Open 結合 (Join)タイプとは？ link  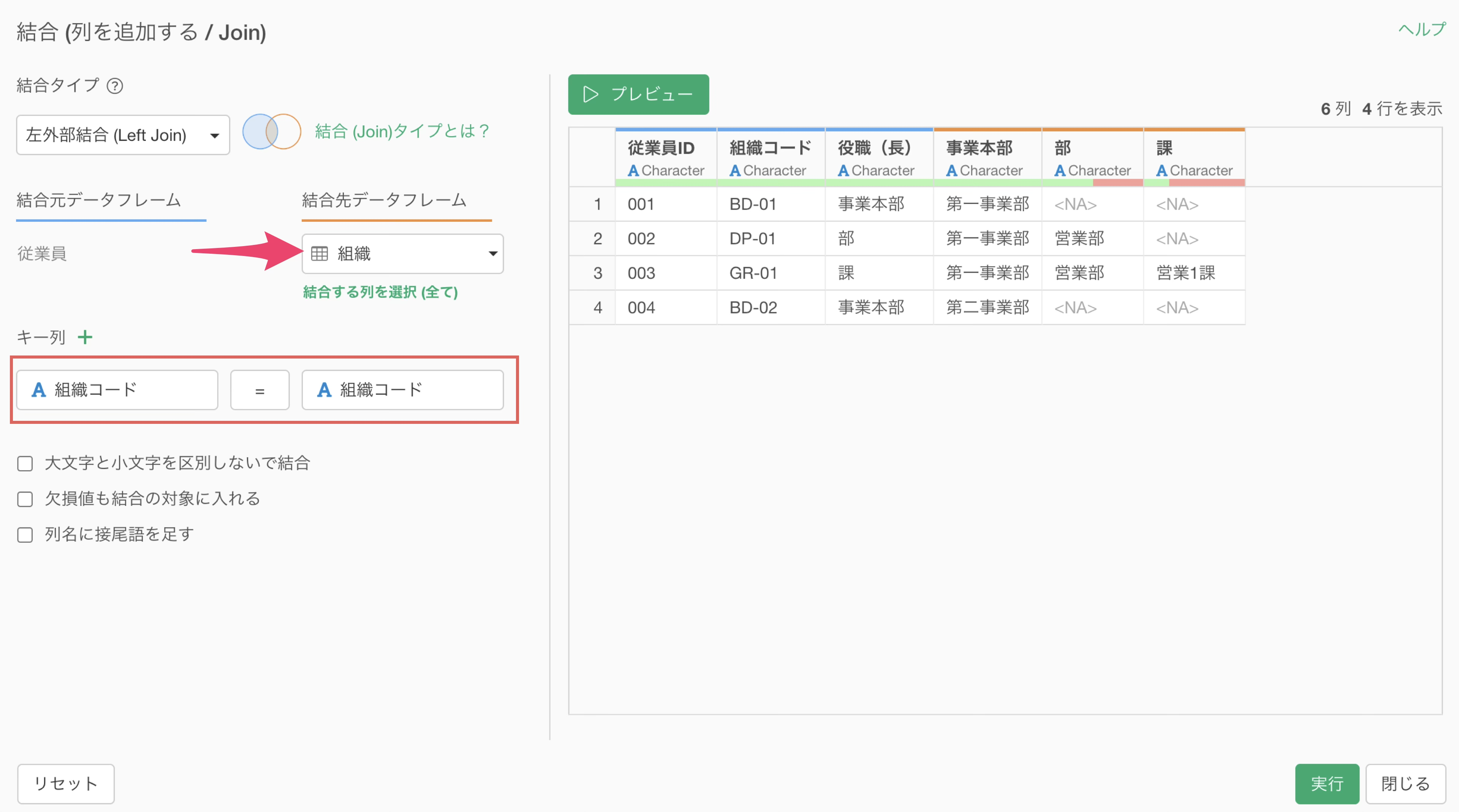click(402, 132)
